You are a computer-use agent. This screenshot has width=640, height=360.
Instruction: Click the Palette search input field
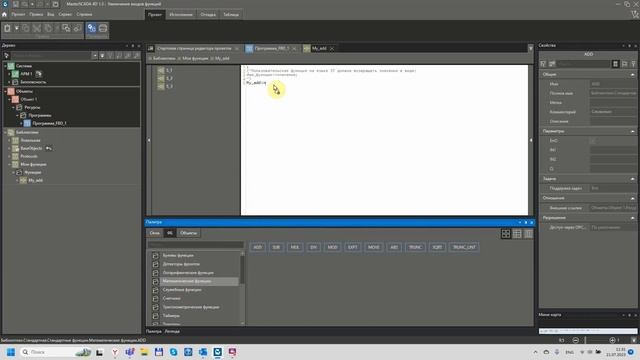tap(196, 244)
